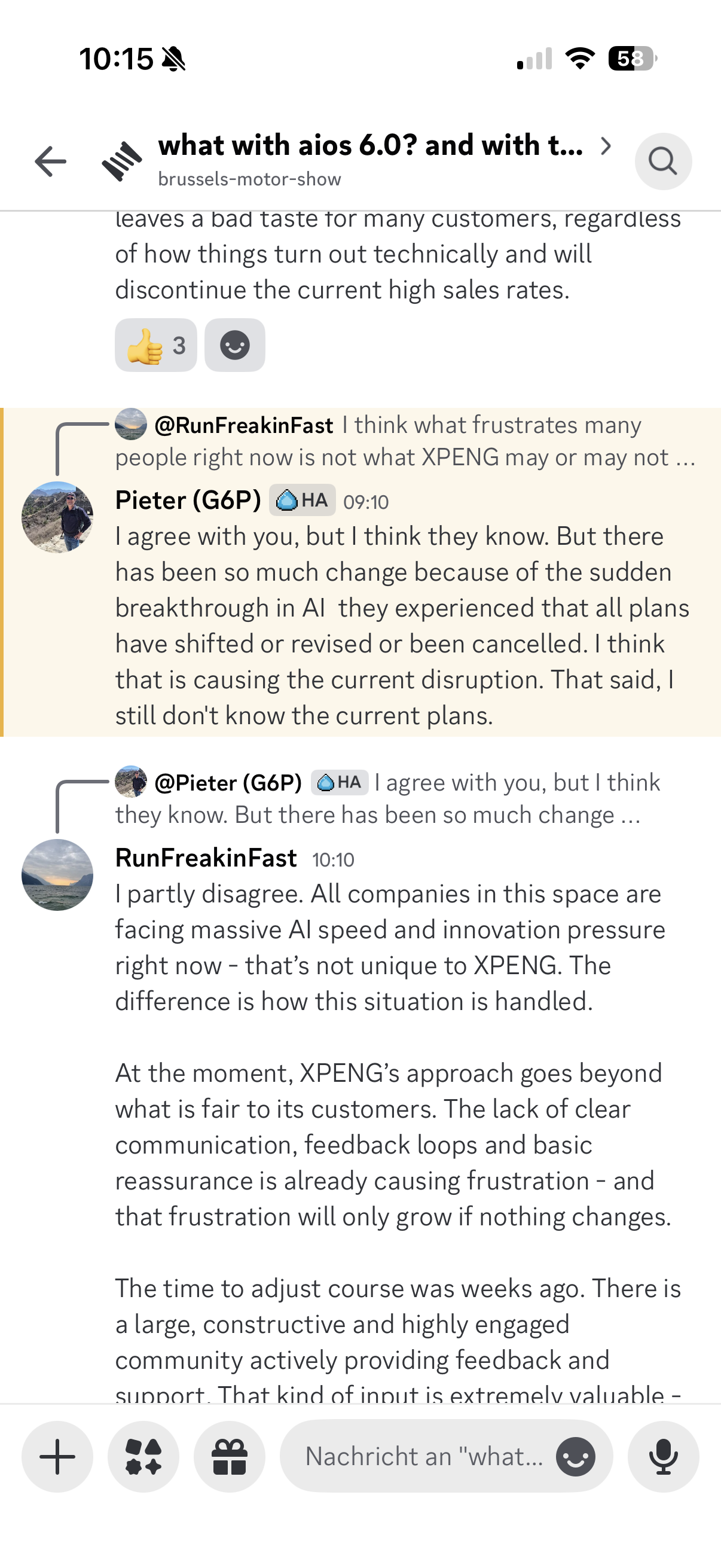Expand thread details via title chevron
Screen dimensions: 721x1568
pyautogui.click(x=606, y=145)
